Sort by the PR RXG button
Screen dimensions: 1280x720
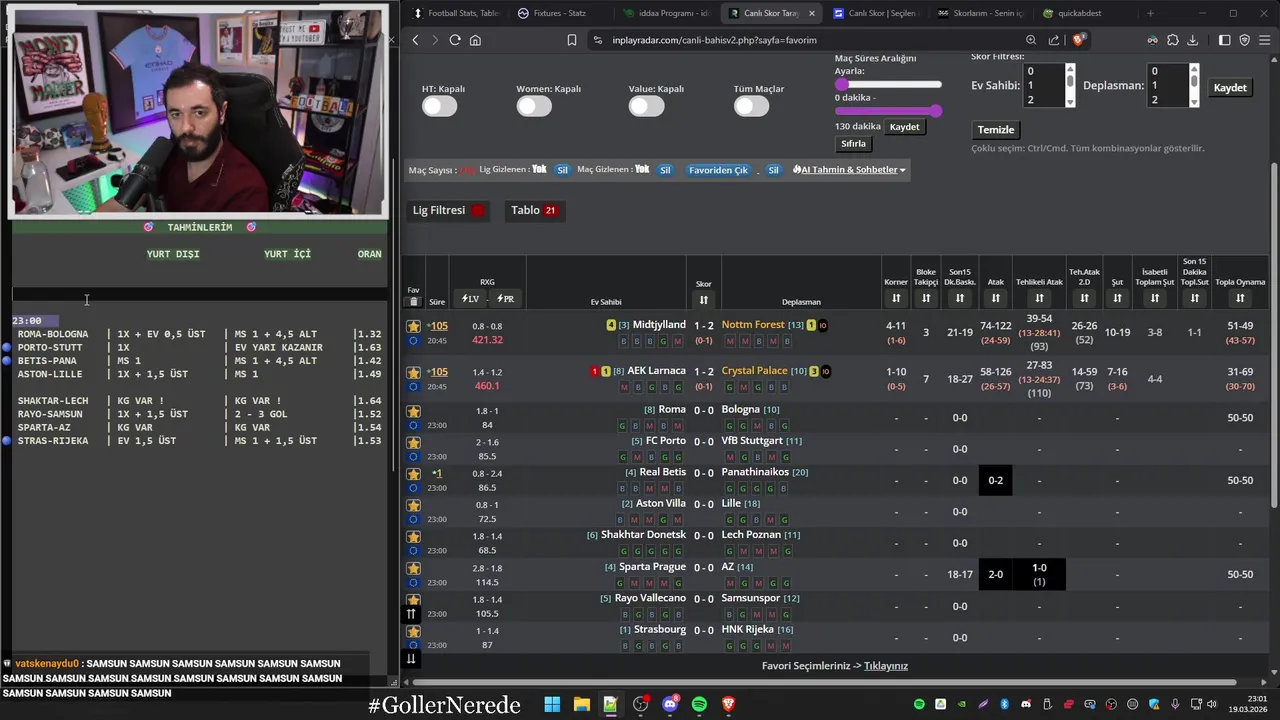tap(505, 299)
